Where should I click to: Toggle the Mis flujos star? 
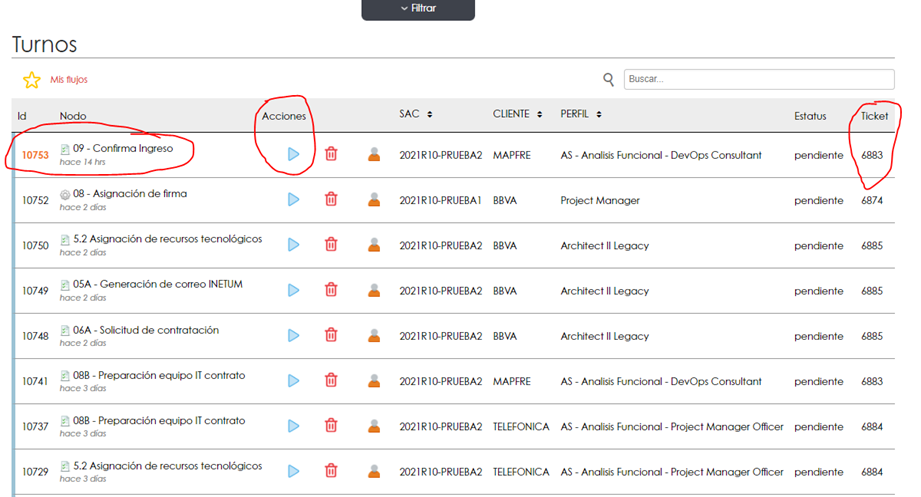(32, 80)
